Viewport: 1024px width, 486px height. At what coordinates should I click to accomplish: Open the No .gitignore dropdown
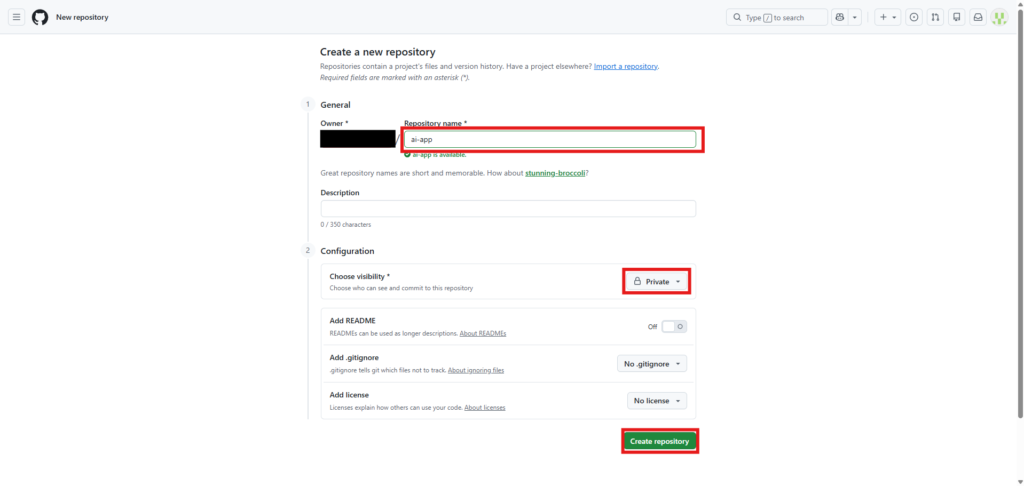[652, 363]
